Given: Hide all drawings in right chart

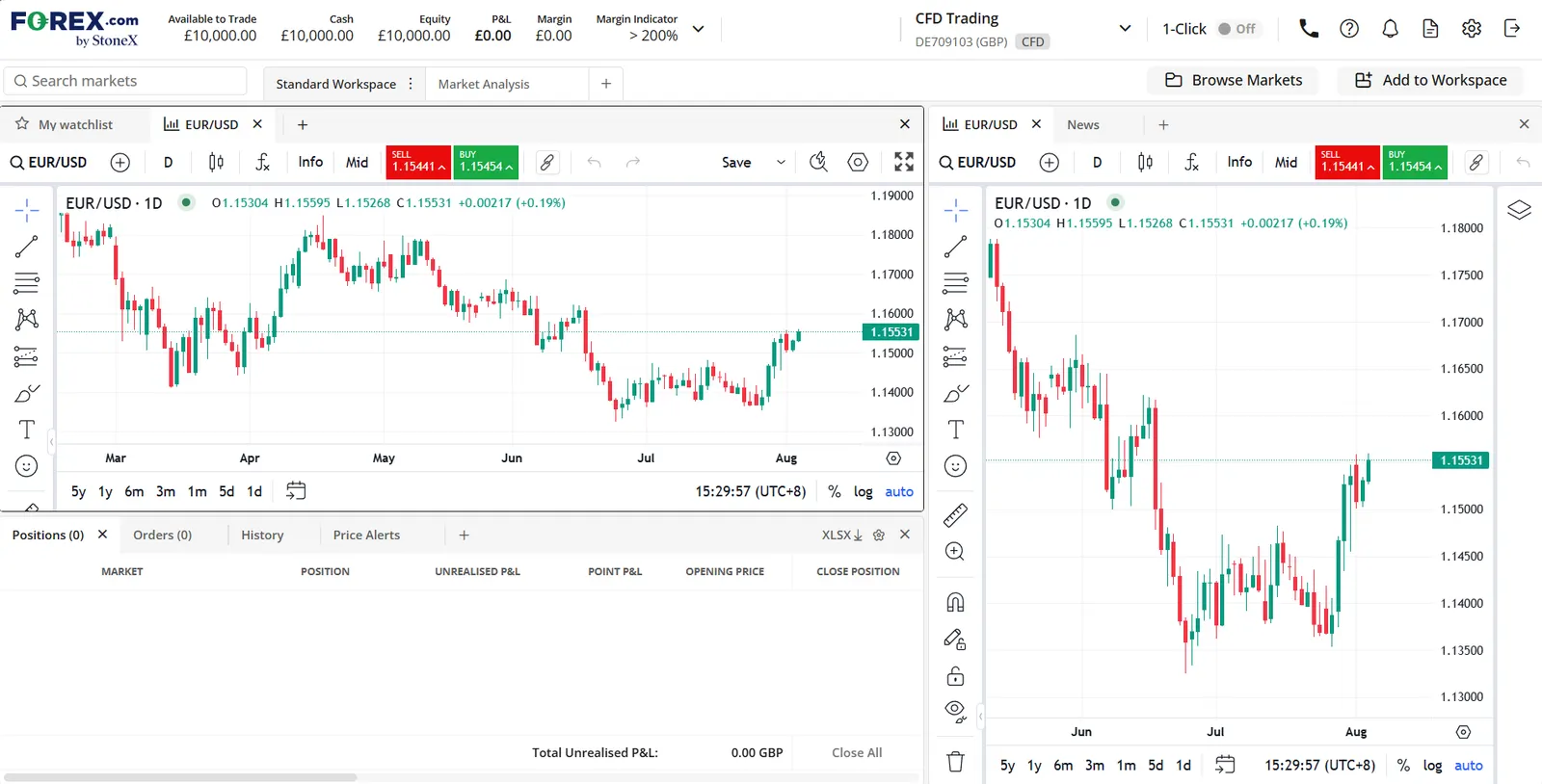Looking at the screenshot, I should click(x=955, y=712).
